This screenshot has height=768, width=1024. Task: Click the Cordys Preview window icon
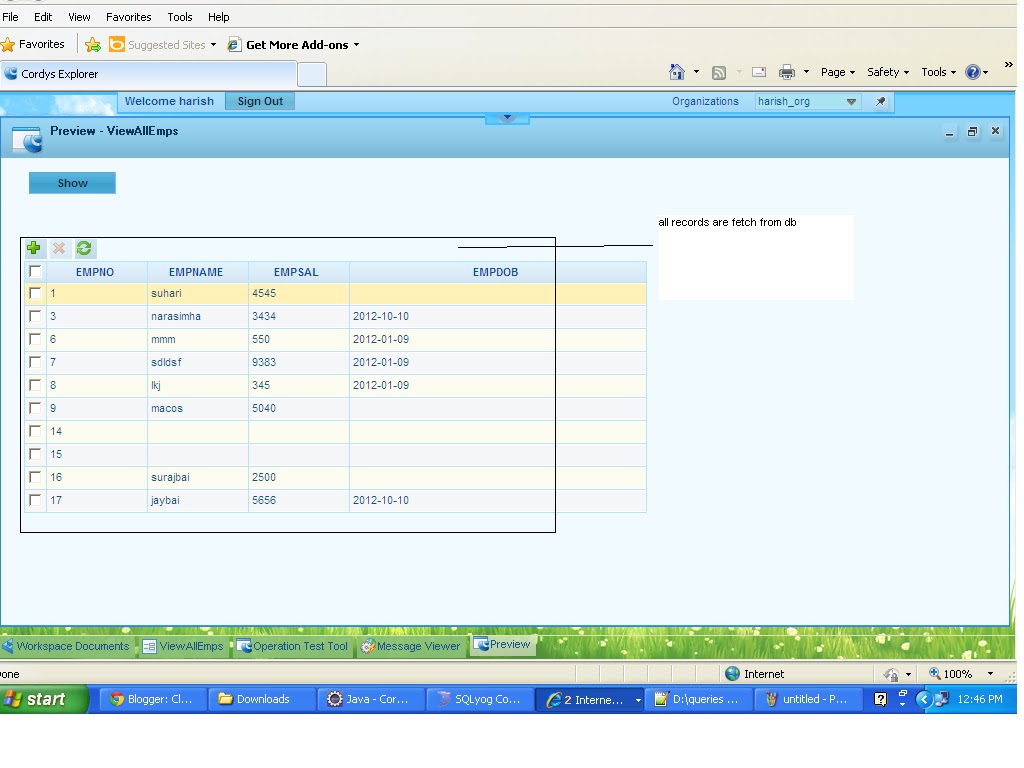point(27,139)
